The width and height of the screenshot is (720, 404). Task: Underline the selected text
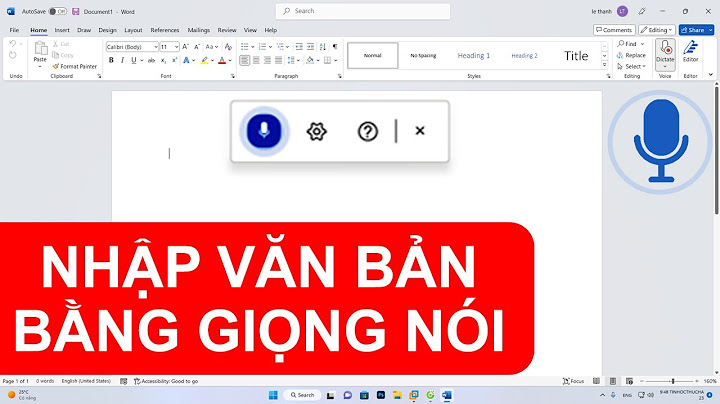pos(134,60)
